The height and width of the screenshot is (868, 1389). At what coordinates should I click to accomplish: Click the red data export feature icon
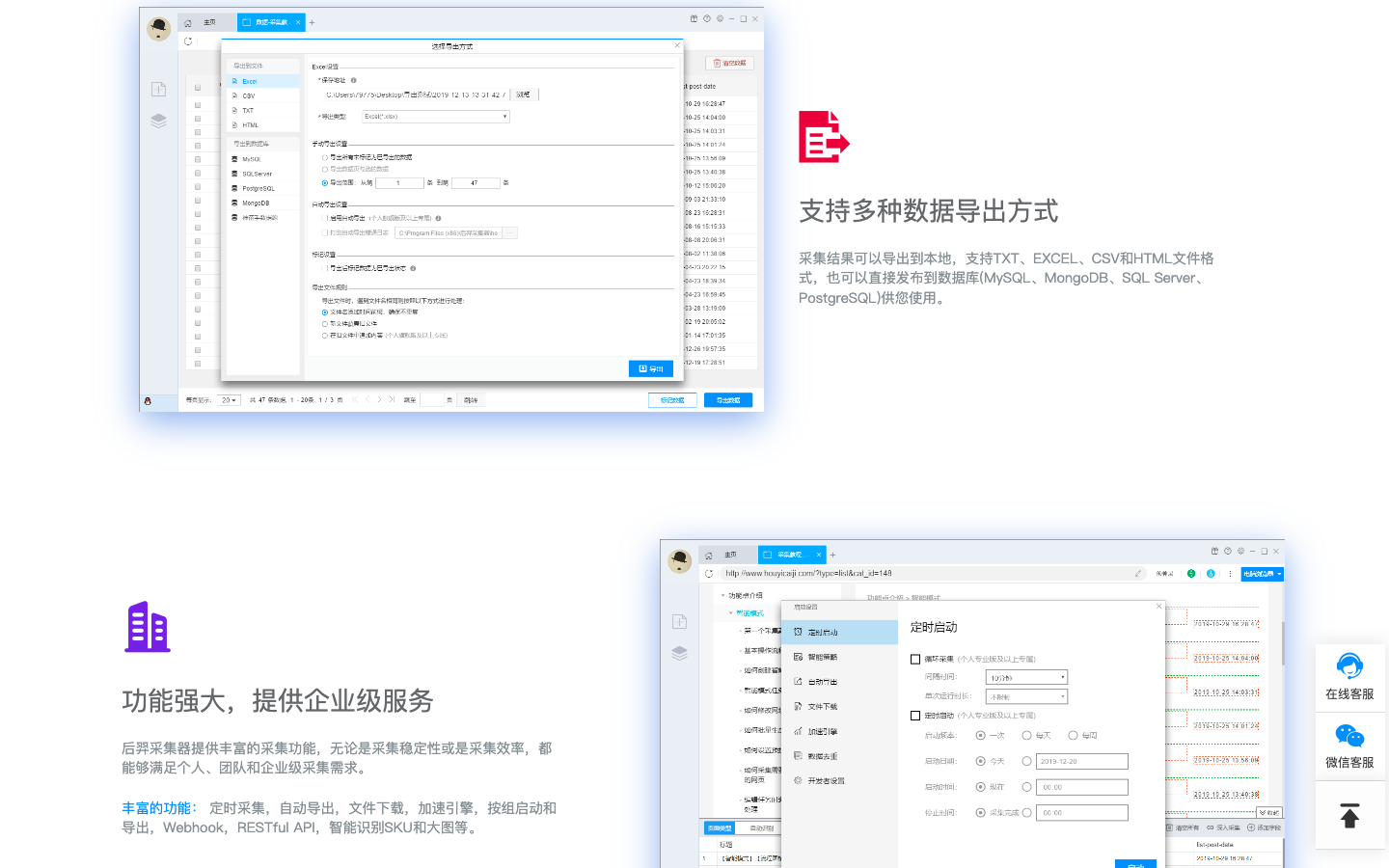click(x=823, y=137)
